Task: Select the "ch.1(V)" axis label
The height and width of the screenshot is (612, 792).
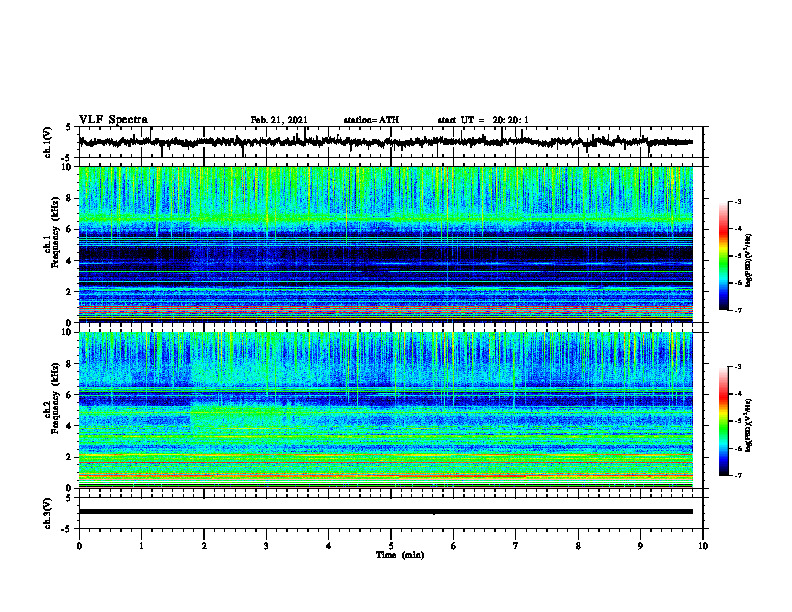Action: (48, 142)
